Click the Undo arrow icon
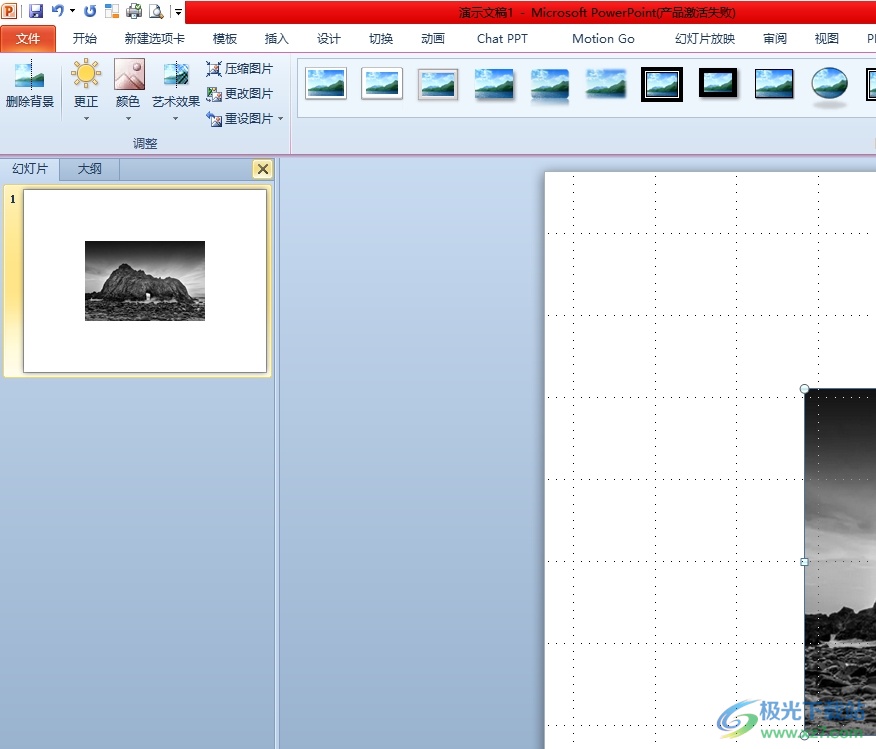This screenshot has width=876, height=749. 57,11
